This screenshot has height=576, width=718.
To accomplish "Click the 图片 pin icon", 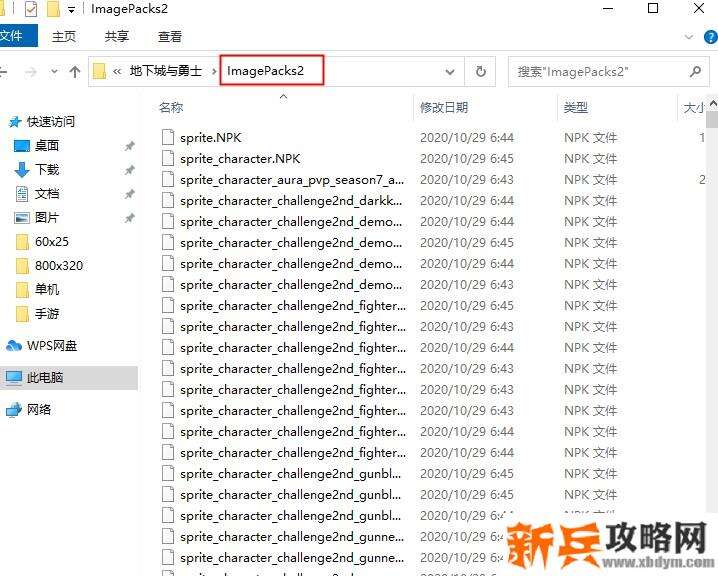I will pos(130,218).
